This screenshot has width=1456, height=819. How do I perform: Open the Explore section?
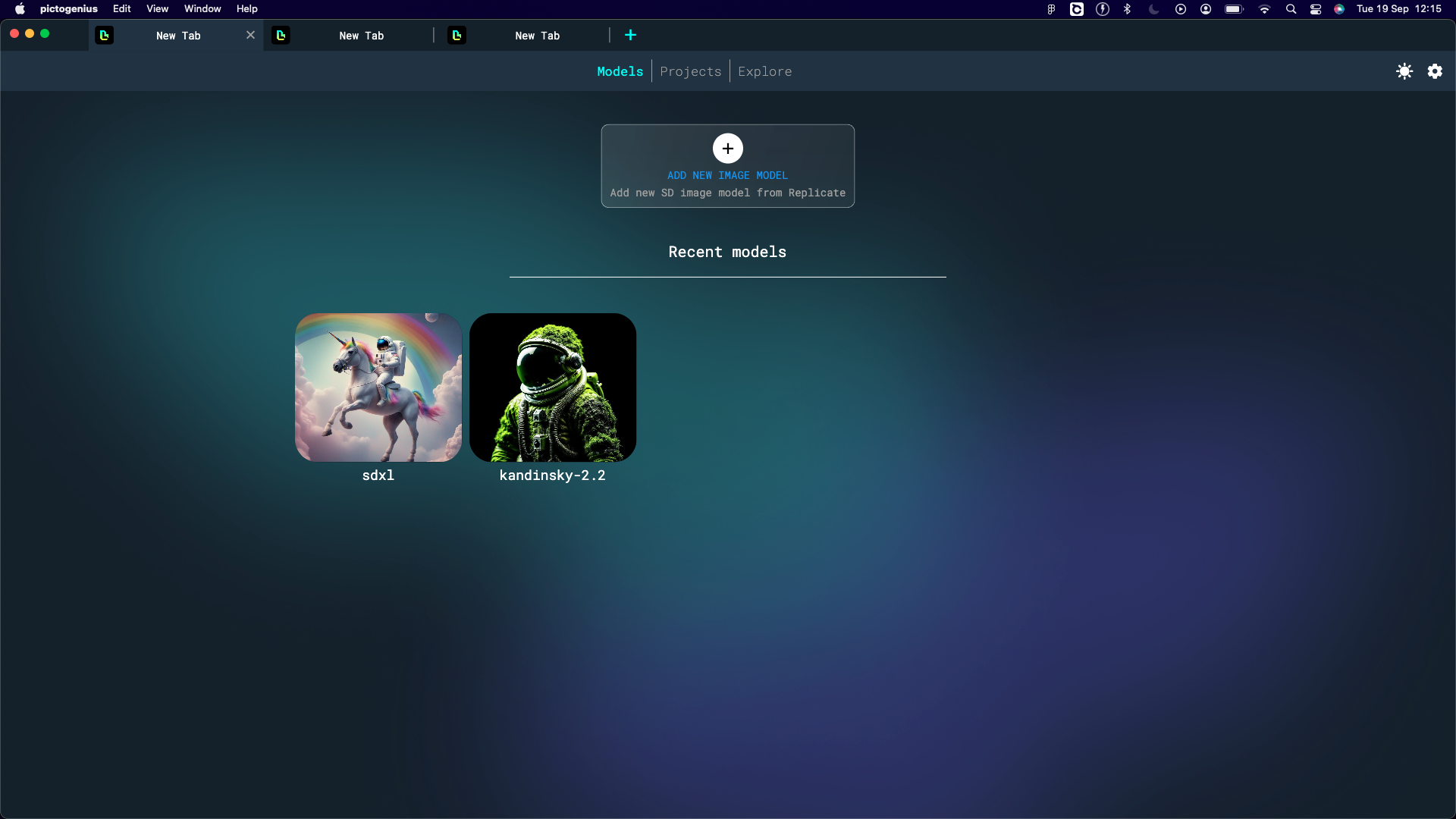click(x=765, y=71)
